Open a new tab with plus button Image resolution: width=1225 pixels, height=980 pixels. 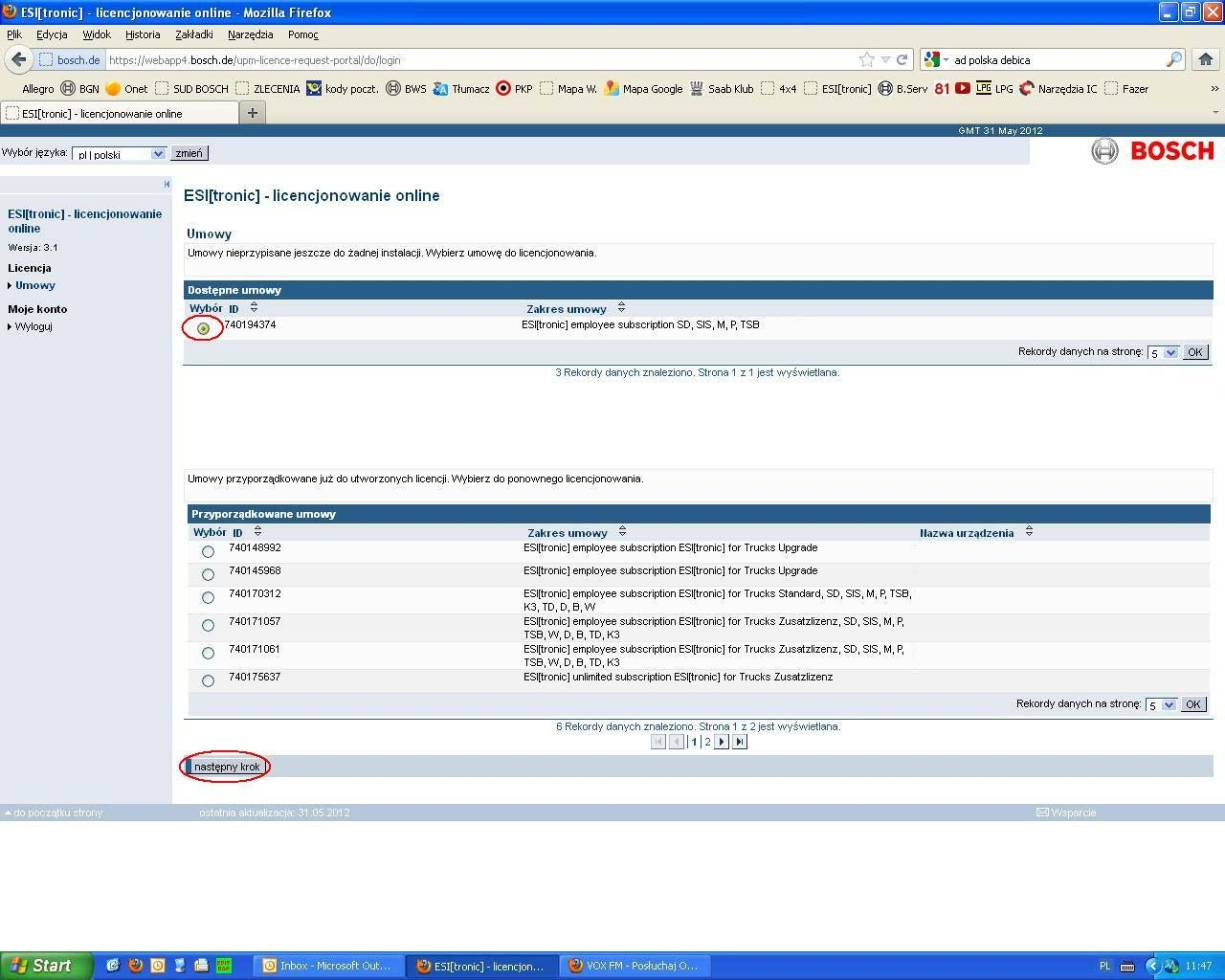(253, 113)
